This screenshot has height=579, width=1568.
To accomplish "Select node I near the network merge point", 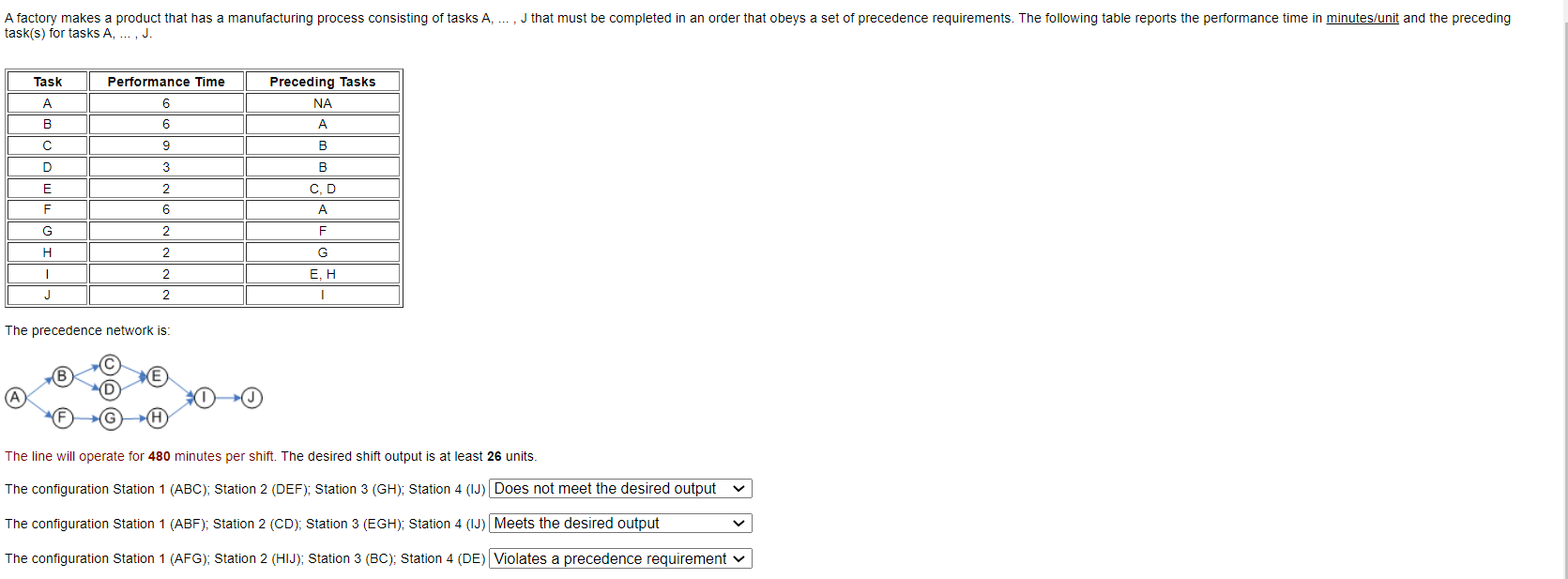I will [204, 397].
